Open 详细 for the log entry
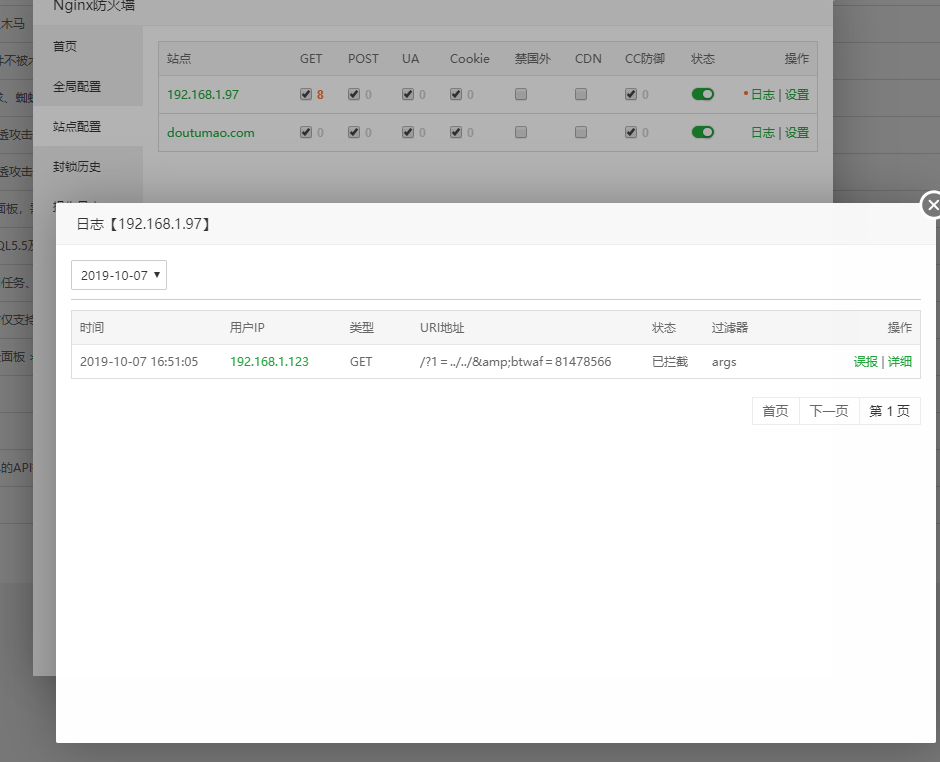940x762 pixels. [x=900, y=362]
